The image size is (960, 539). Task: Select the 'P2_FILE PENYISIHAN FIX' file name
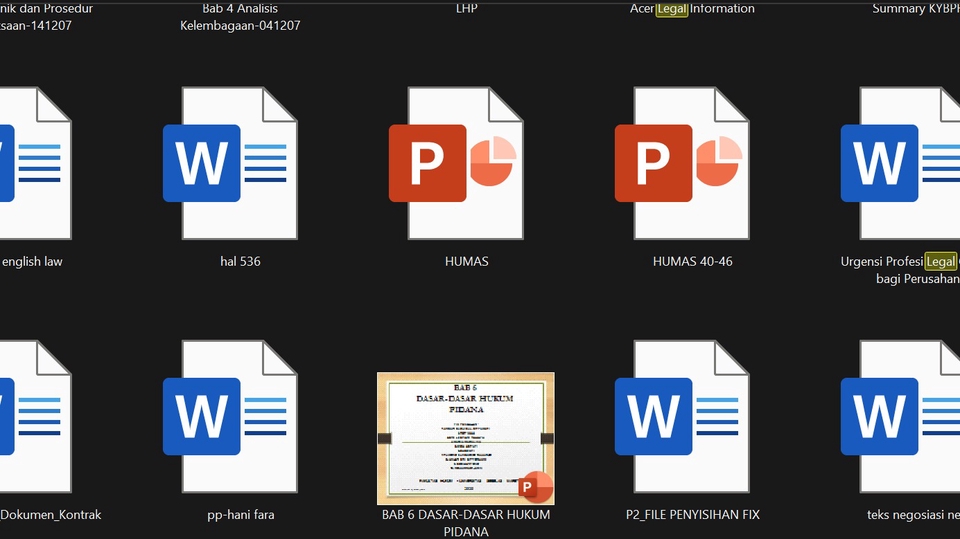coord(692,515)
